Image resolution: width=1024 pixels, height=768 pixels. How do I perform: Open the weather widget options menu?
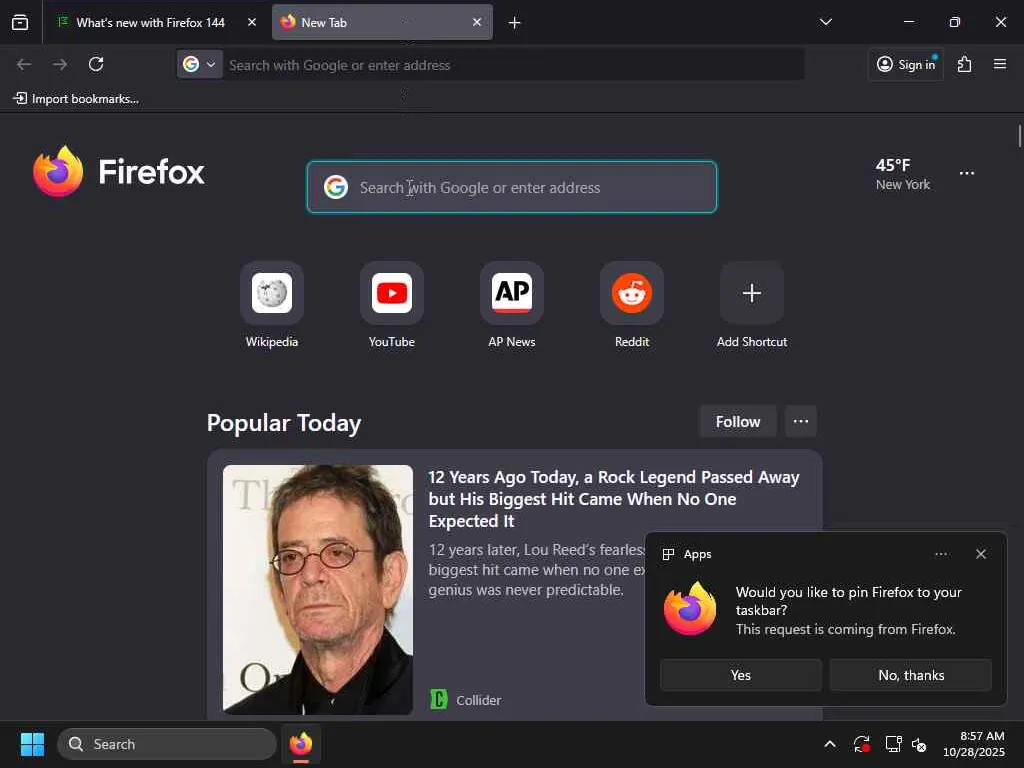coord(967,173)
